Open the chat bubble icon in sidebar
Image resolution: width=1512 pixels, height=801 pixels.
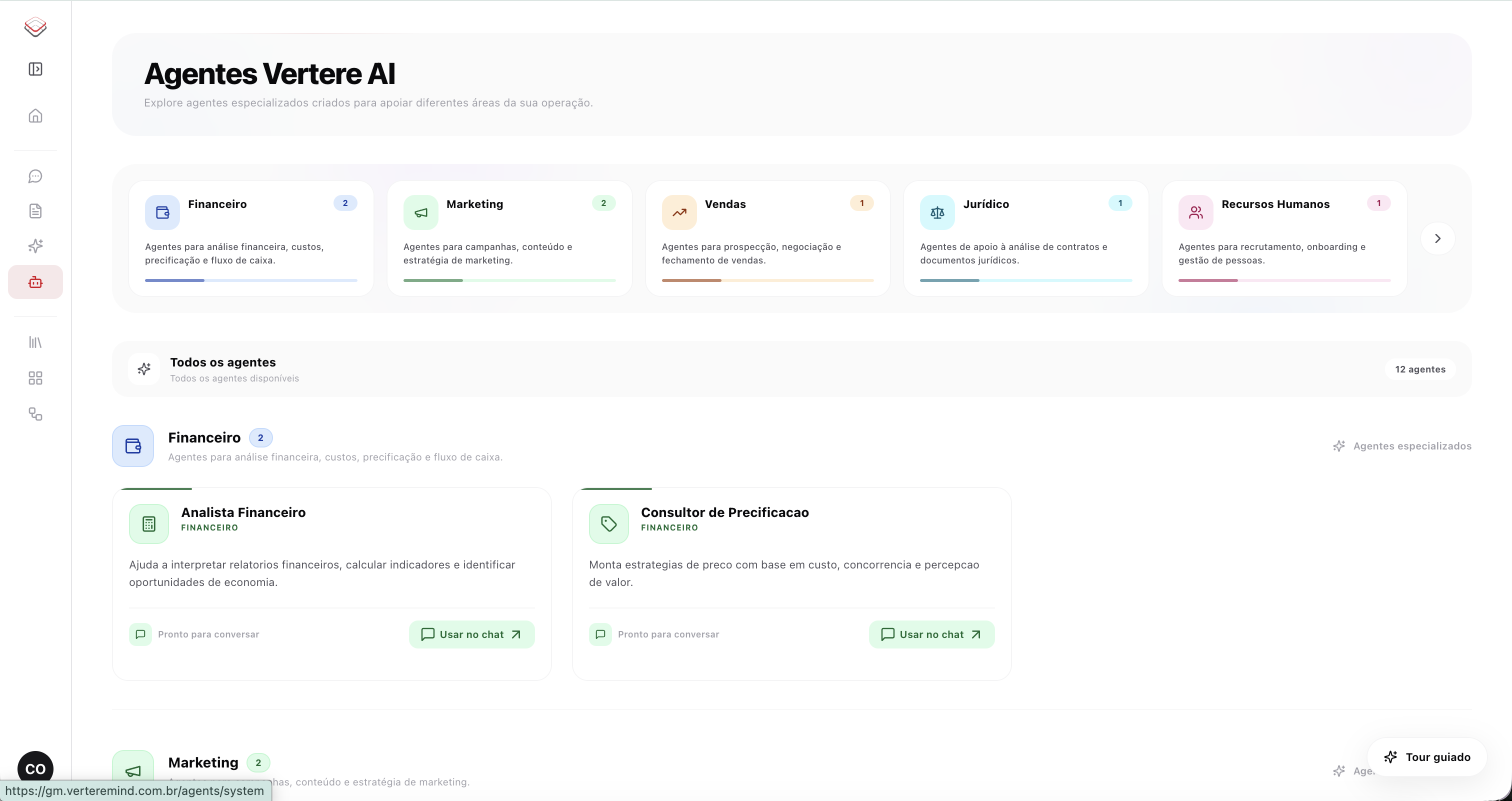tap(35, 176)
